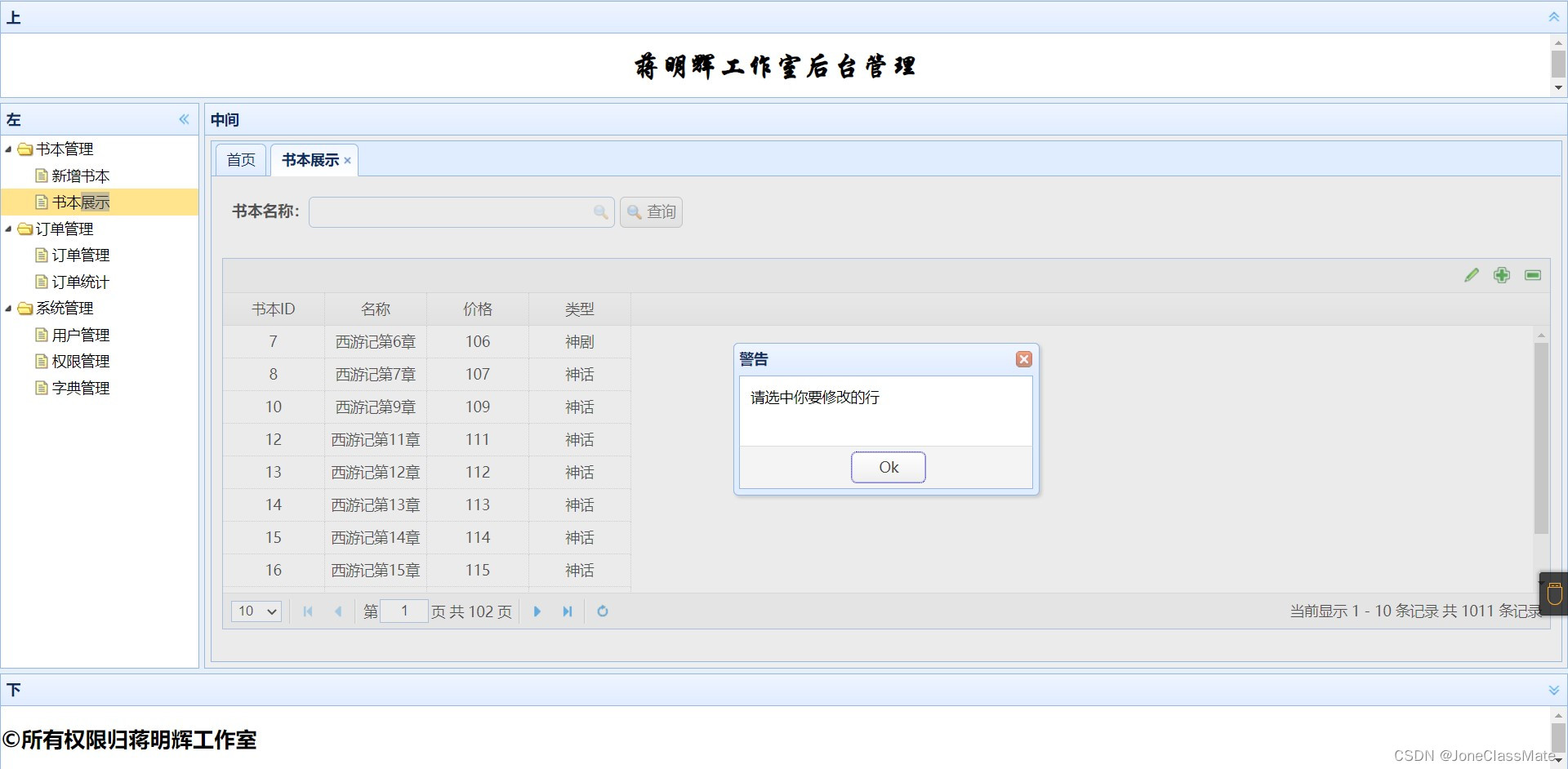Image resolution: width=1568 pixels, height=769 pixels.
Task: Click the page number input field
Action: click(x=403, y=611)
